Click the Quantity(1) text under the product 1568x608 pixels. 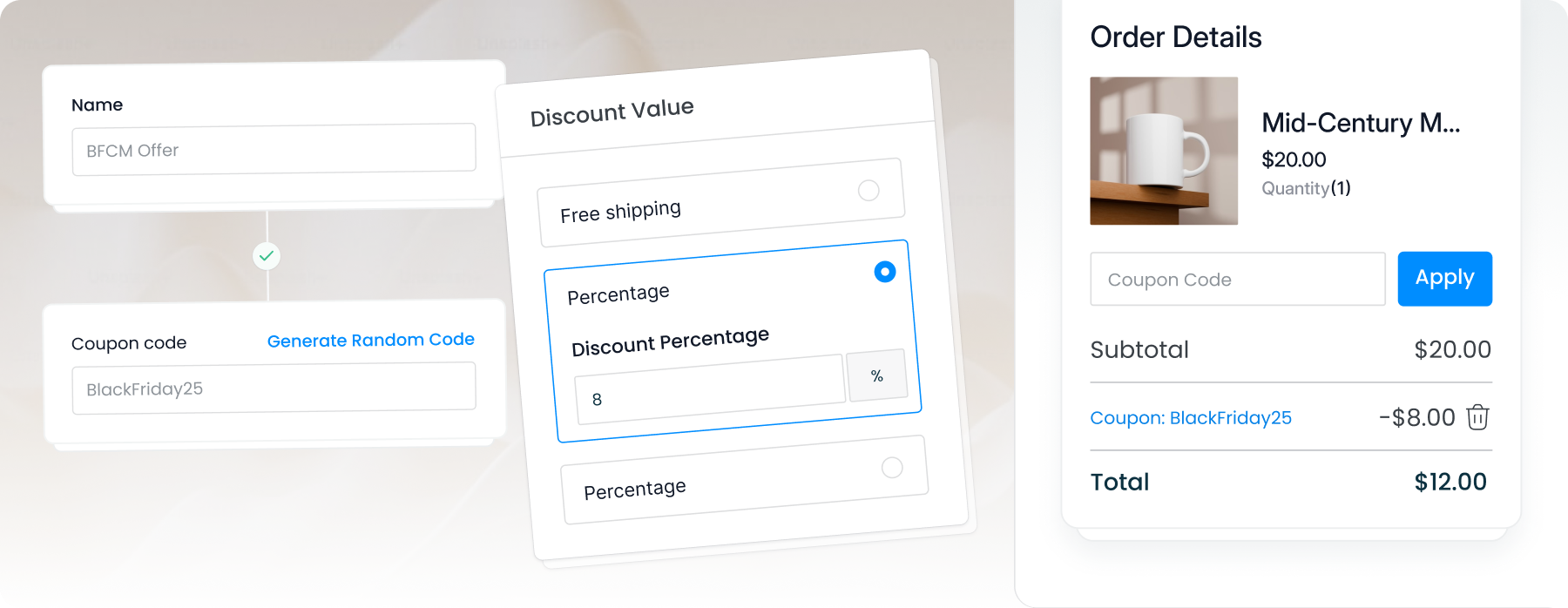1306,188
